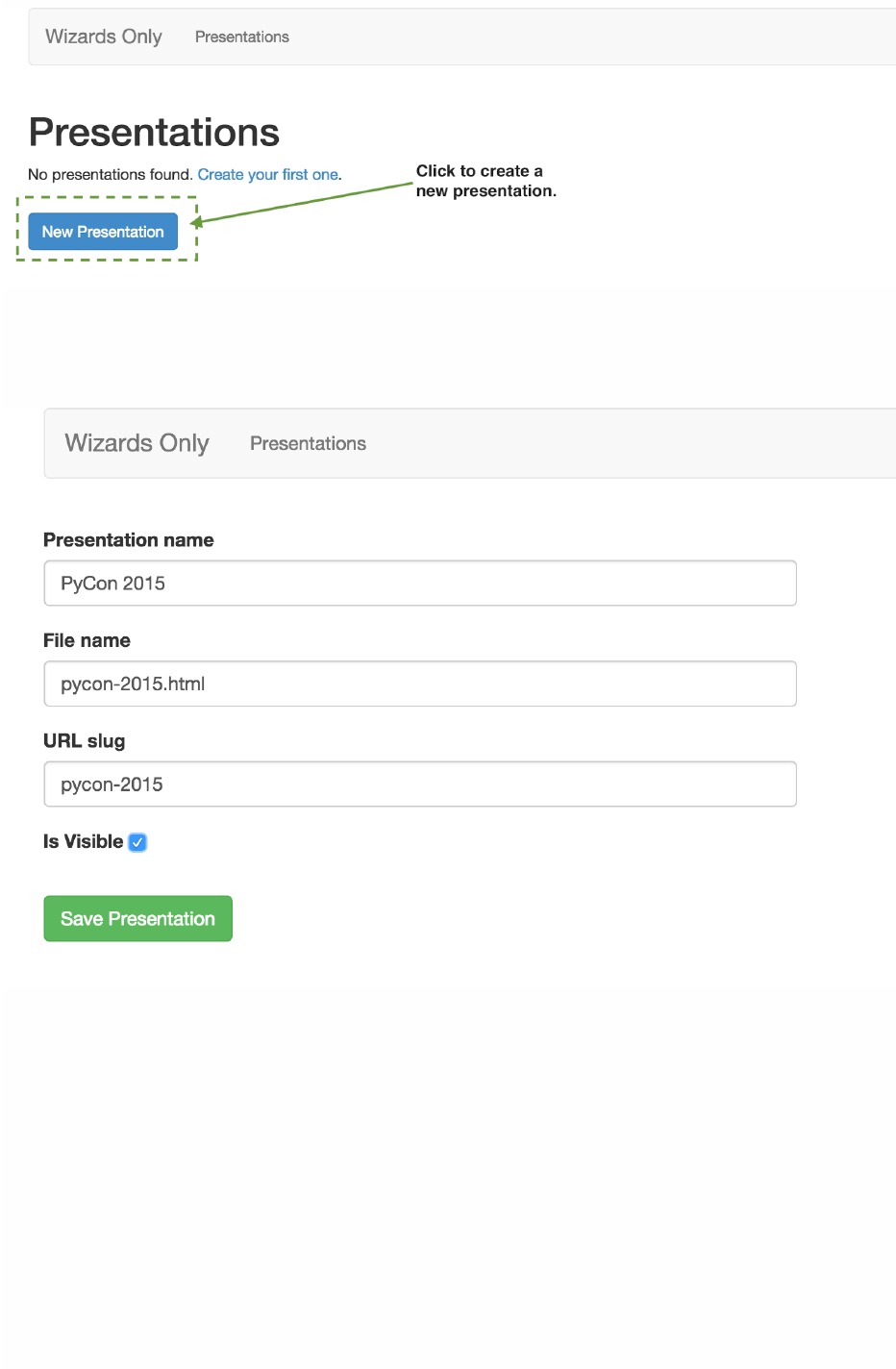Viewport: 896px width, 1369px height.
Task: Click Wizards Only brand in the upper navbar
Action: point(104,37)
